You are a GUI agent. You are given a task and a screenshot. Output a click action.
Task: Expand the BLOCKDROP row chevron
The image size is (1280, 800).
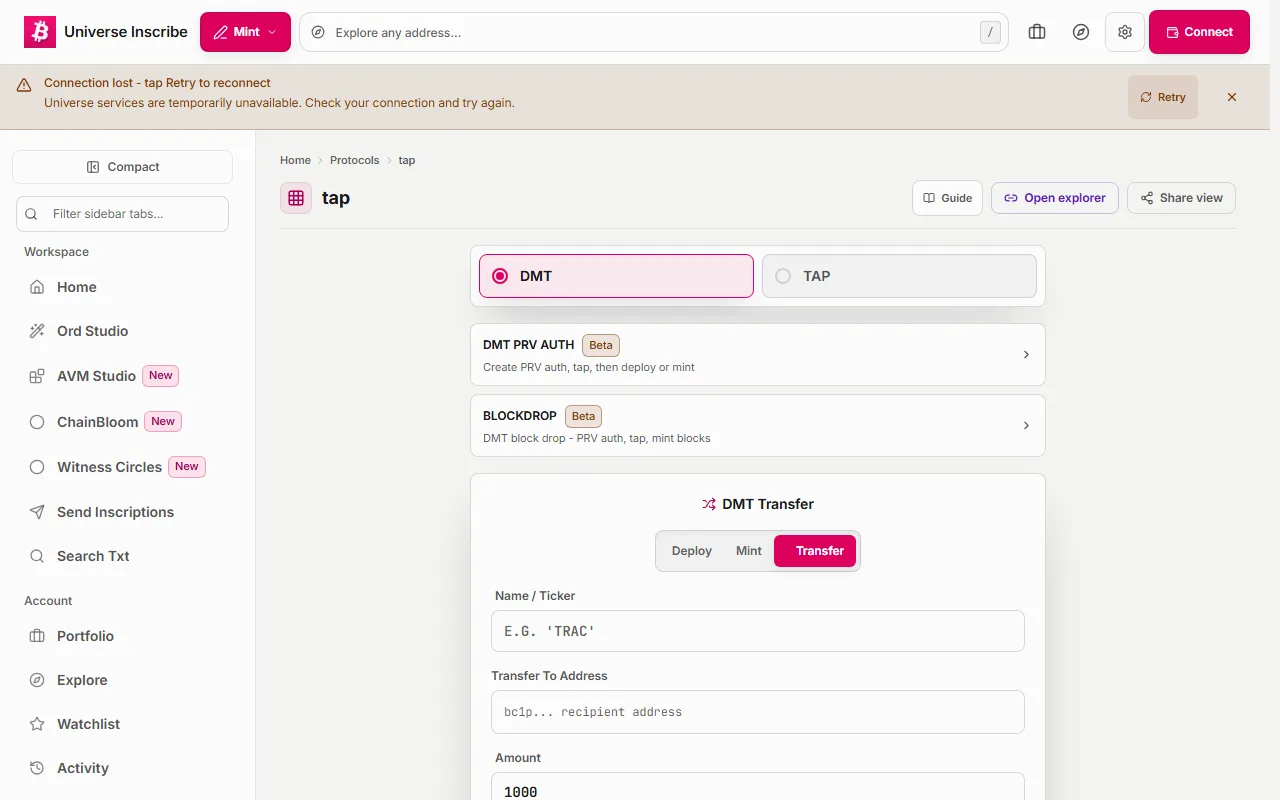1026,426
